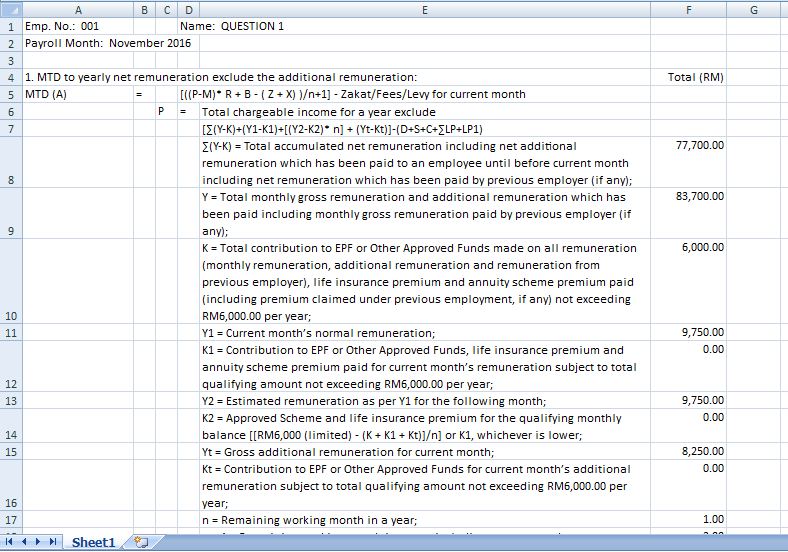This screenshot has width=788, height=552.
Task: Select row 17 header
Action: click(11, 520)
